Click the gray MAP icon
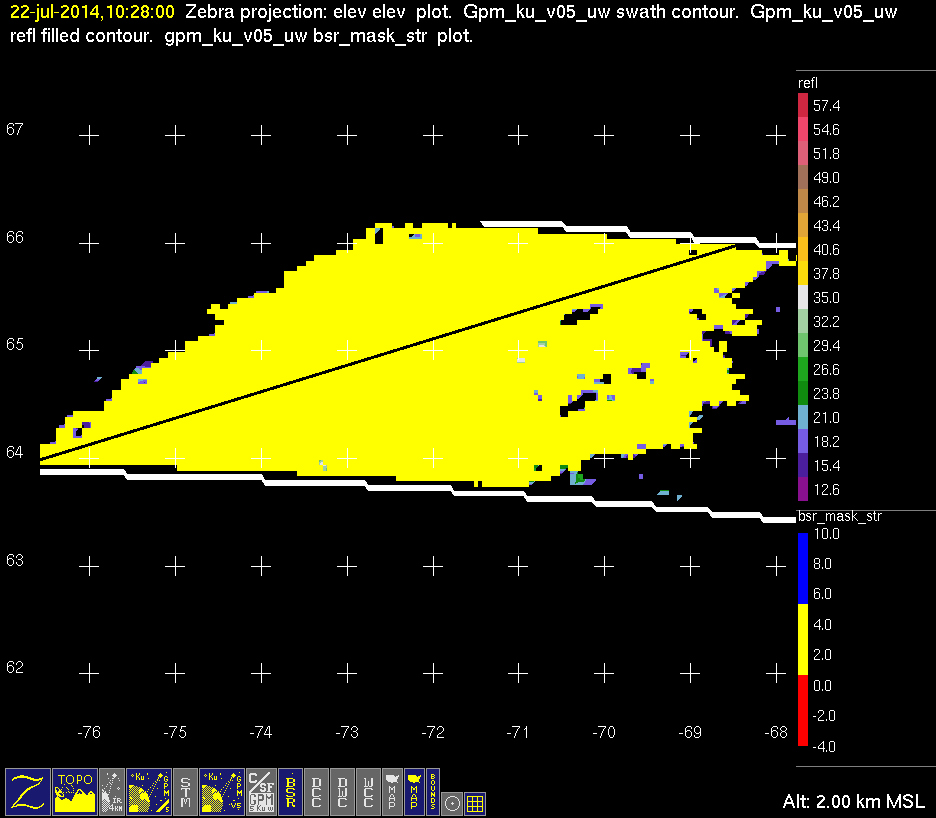936x818 pixels. 391,791
